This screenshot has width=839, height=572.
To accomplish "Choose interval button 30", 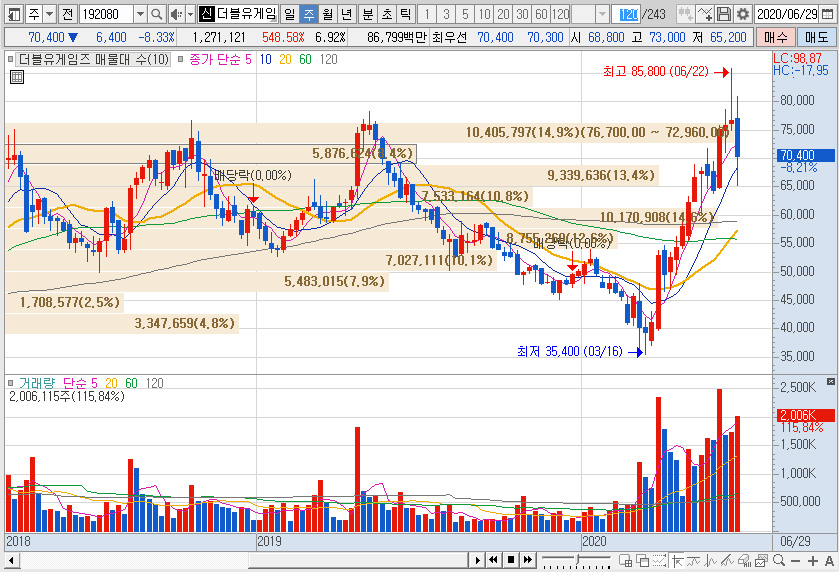I will pos(523,14).
